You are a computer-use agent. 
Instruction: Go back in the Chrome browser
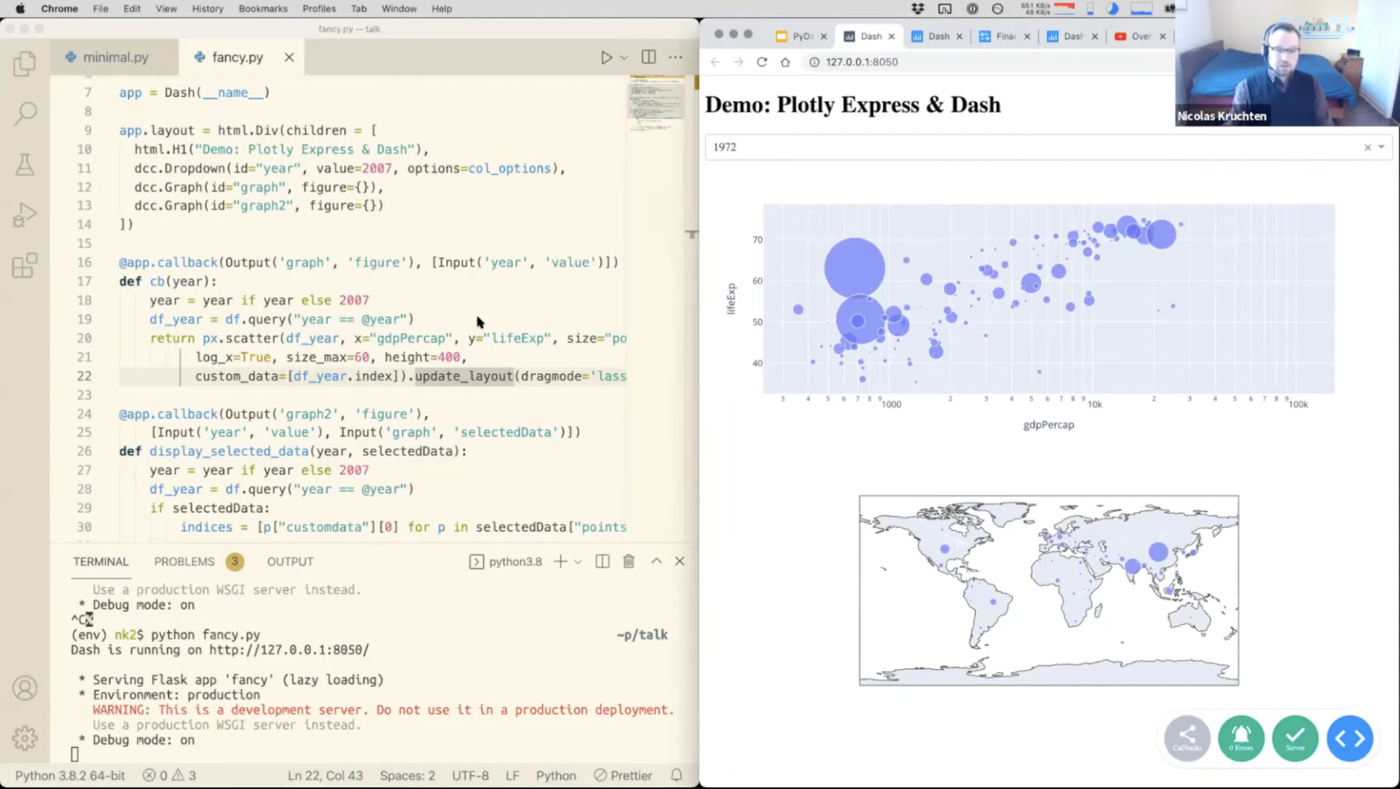click(x=715, y=62)
